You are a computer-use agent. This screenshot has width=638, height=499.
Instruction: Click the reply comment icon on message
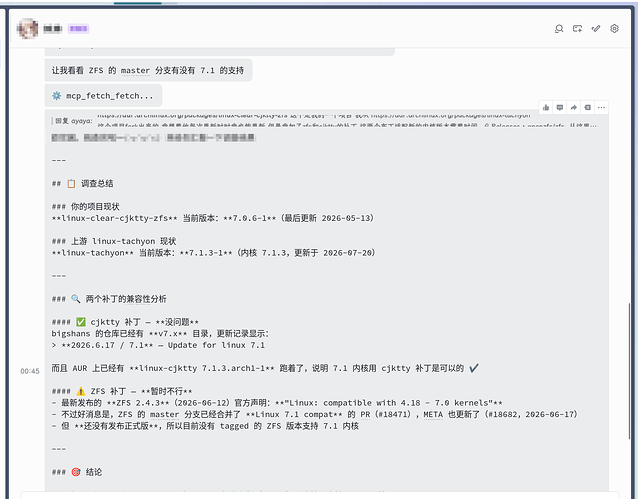click(x=560, y=107)
